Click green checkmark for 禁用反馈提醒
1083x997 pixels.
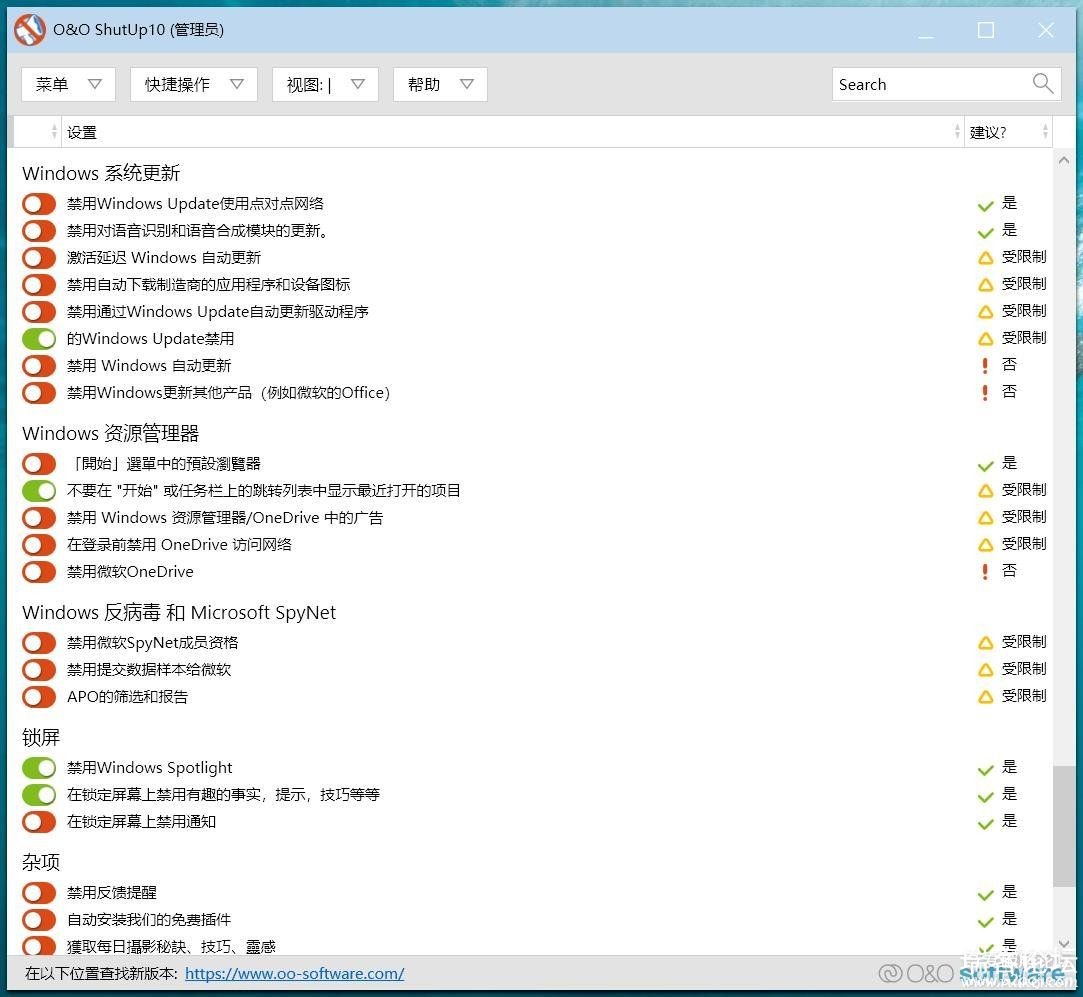pyautogui.click(x=986, y=895)
